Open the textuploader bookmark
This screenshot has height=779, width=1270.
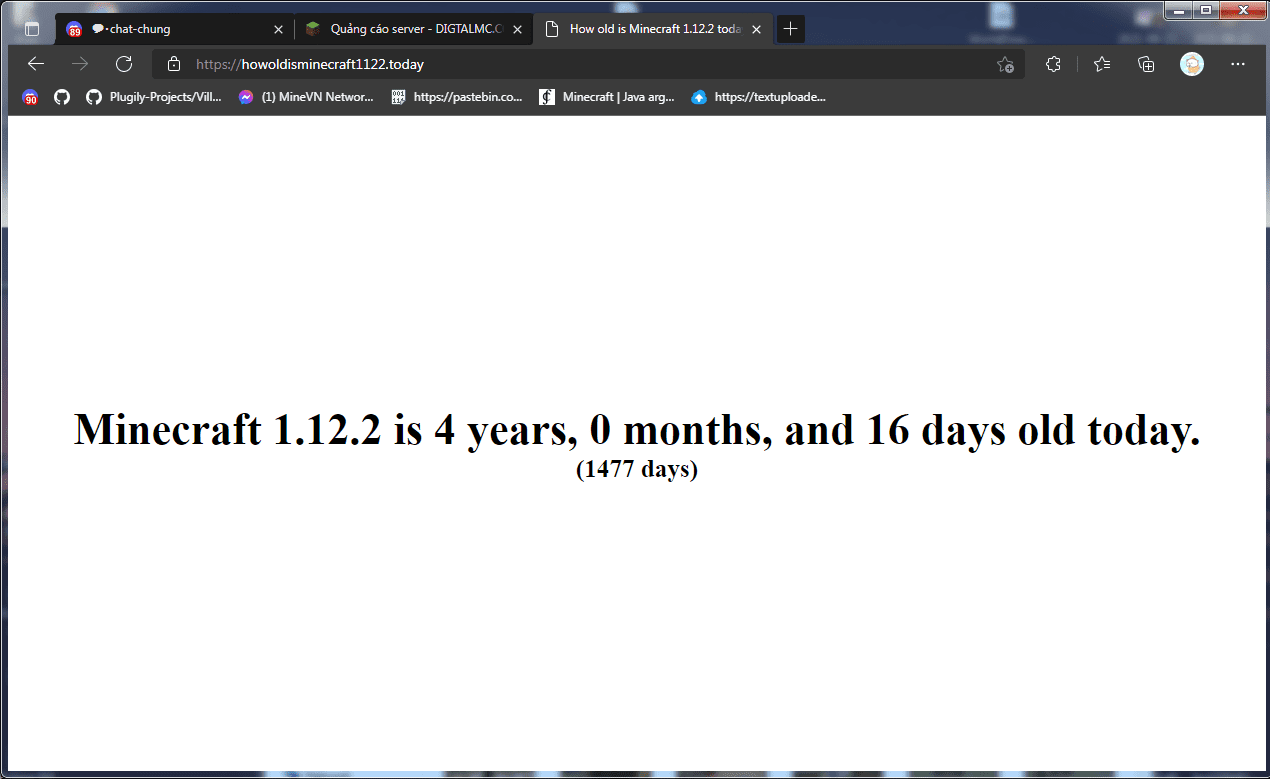click(759, 97)
